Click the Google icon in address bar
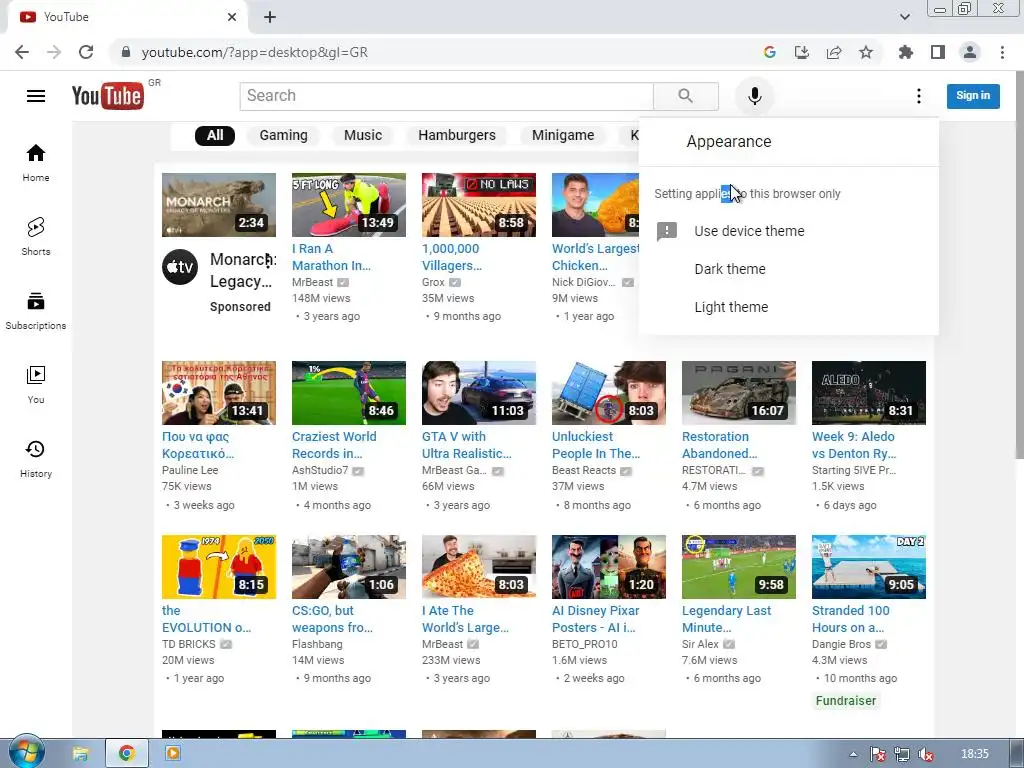 click(x=769, y=52)
